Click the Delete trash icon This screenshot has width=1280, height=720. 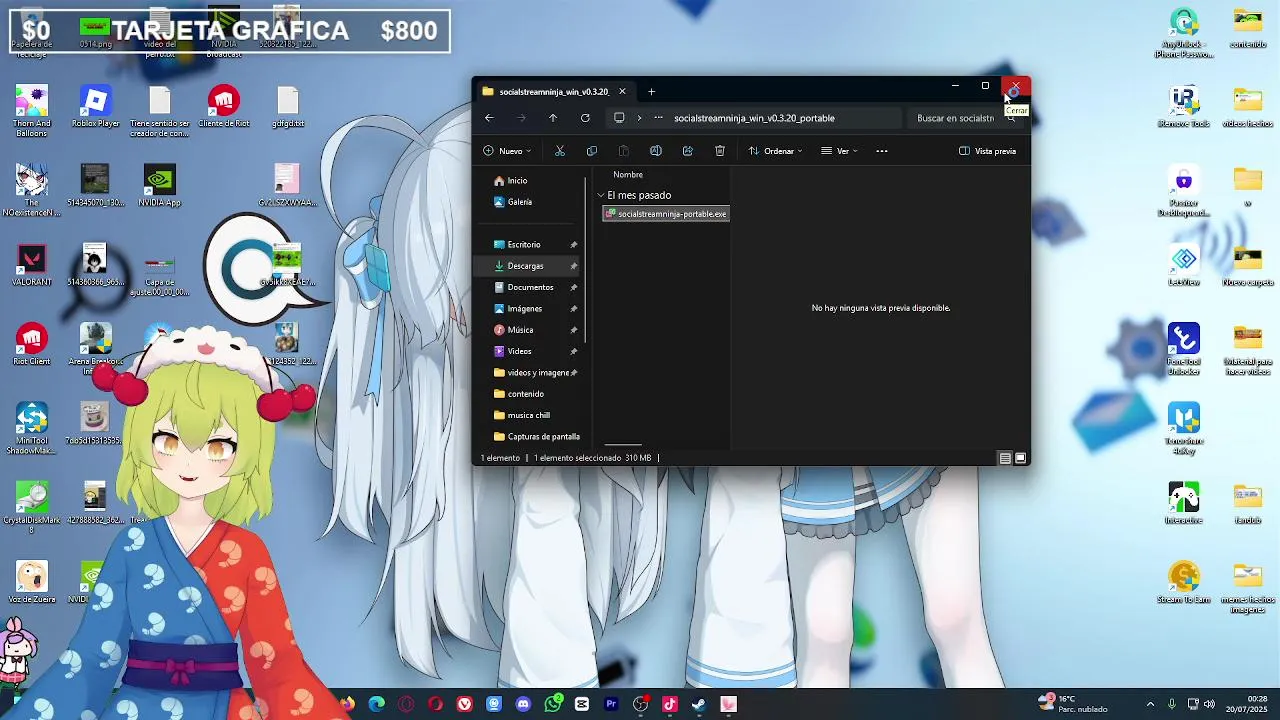click(720, 151)
